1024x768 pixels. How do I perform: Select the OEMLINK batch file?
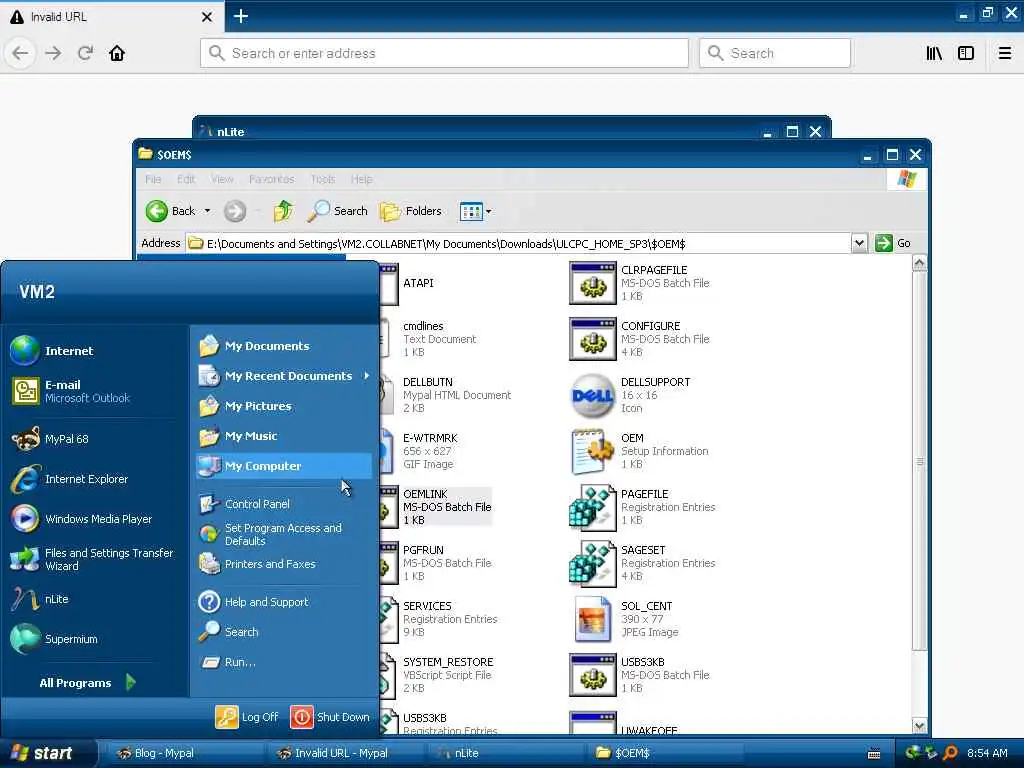coord(447,507)
